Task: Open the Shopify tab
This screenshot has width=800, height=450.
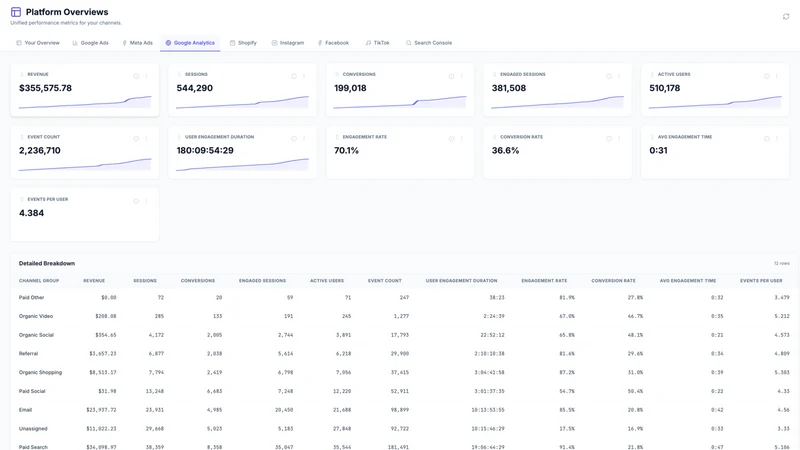Action: pyautogui.click(x=243, y=43)
